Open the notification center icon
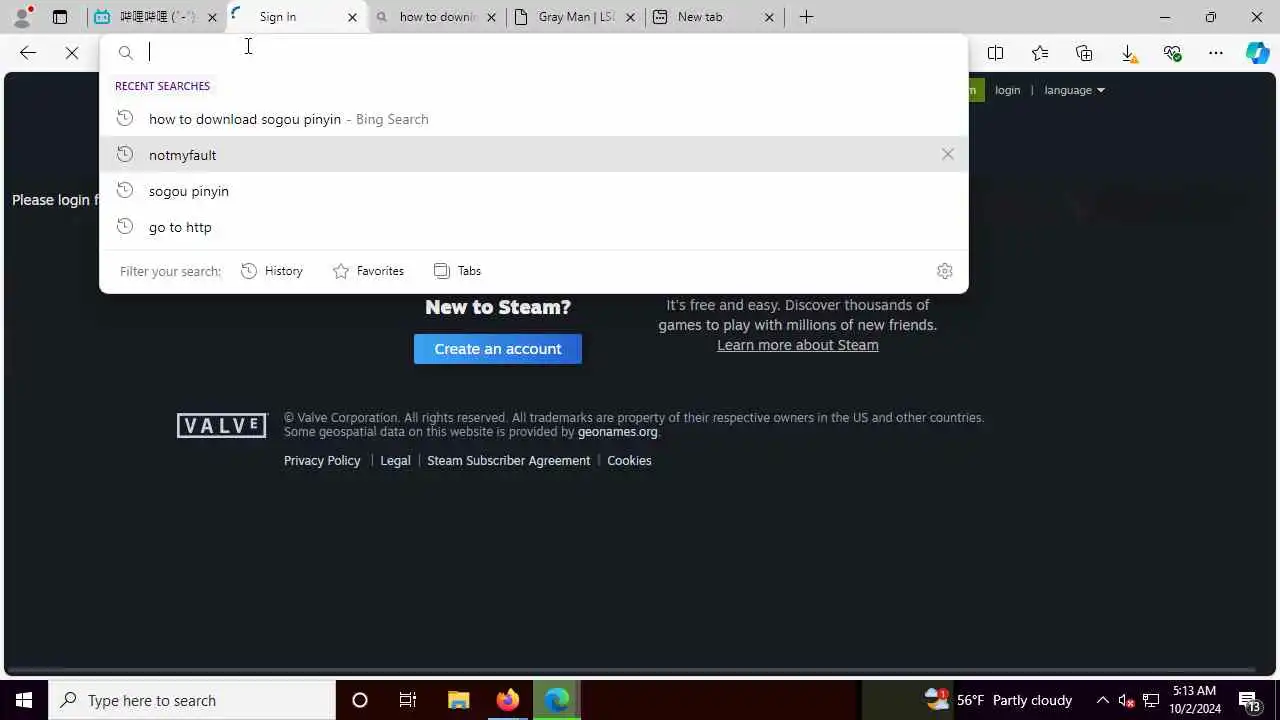This screenshot has width=1280, height=720. tap(1250, 700)
